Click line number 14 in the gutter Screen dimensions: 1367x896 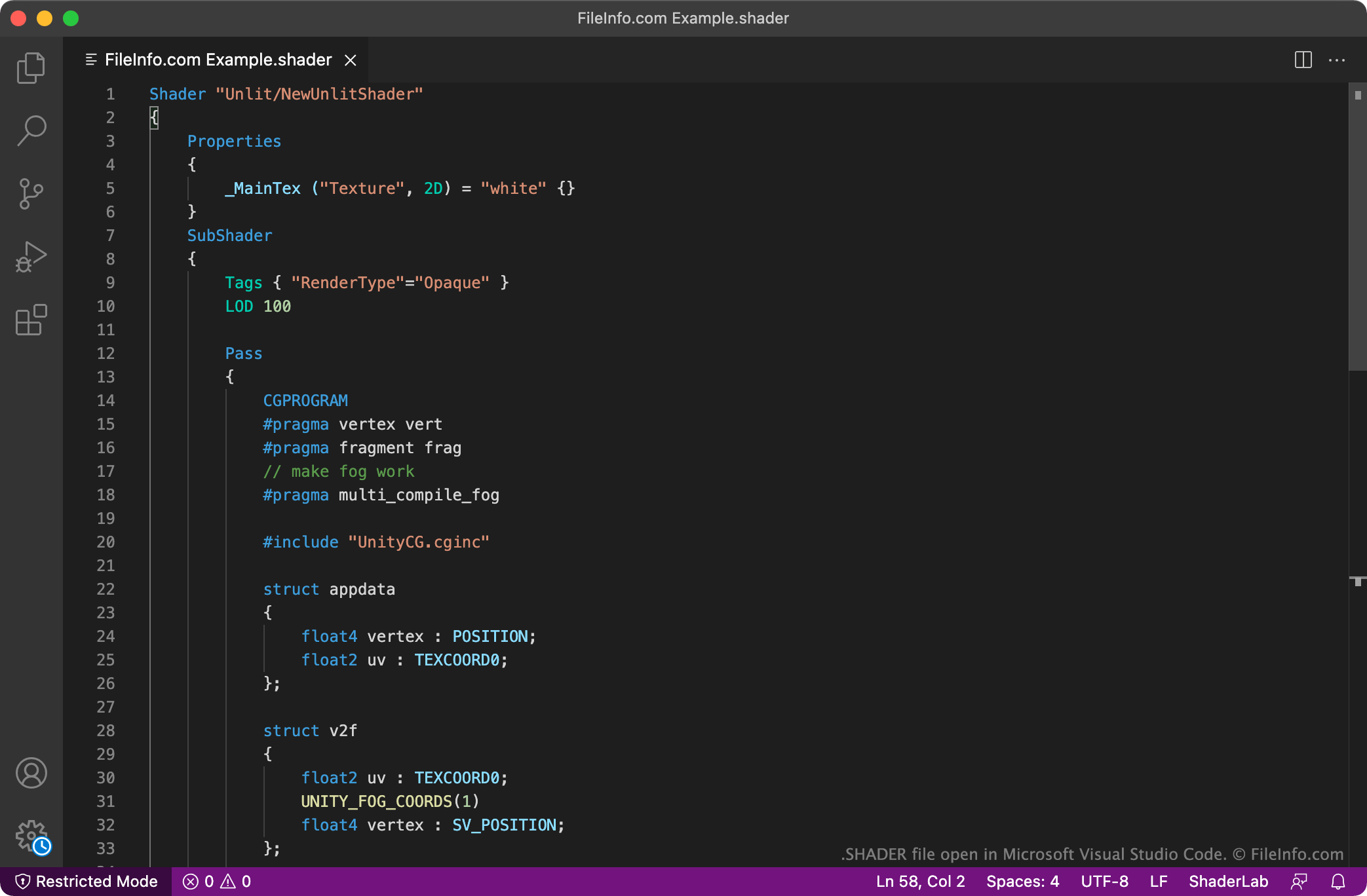(106, 401)
